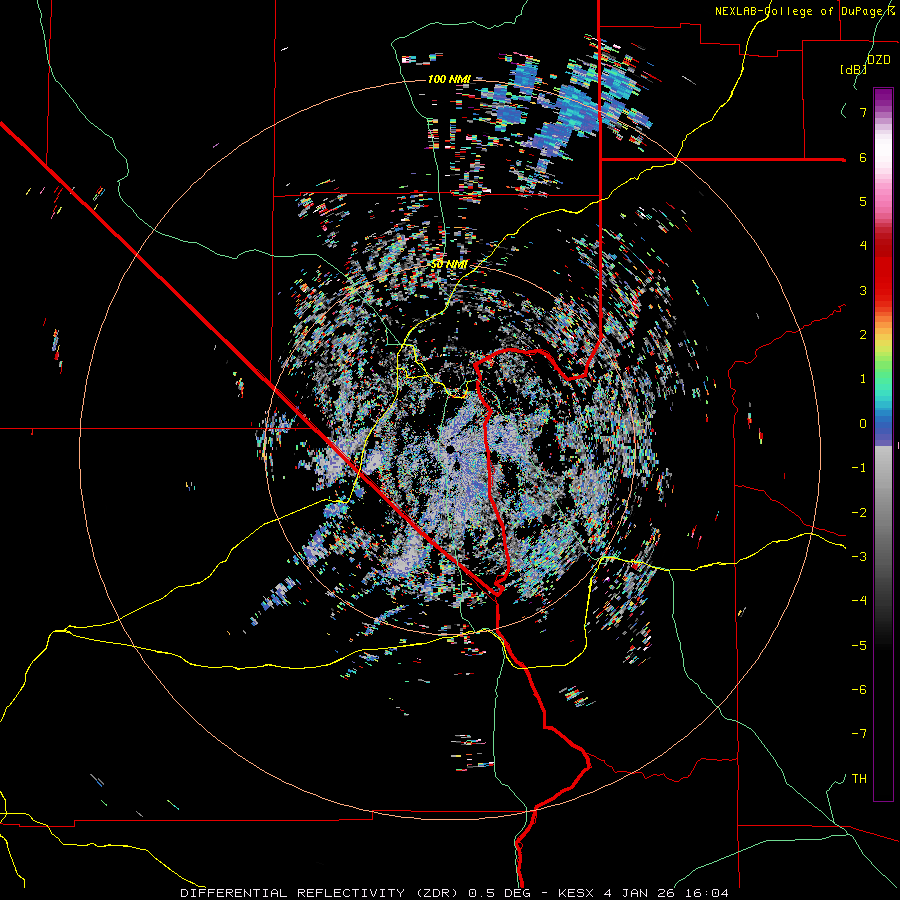Click the "-3" value on the color scale

tap(859, 557)
